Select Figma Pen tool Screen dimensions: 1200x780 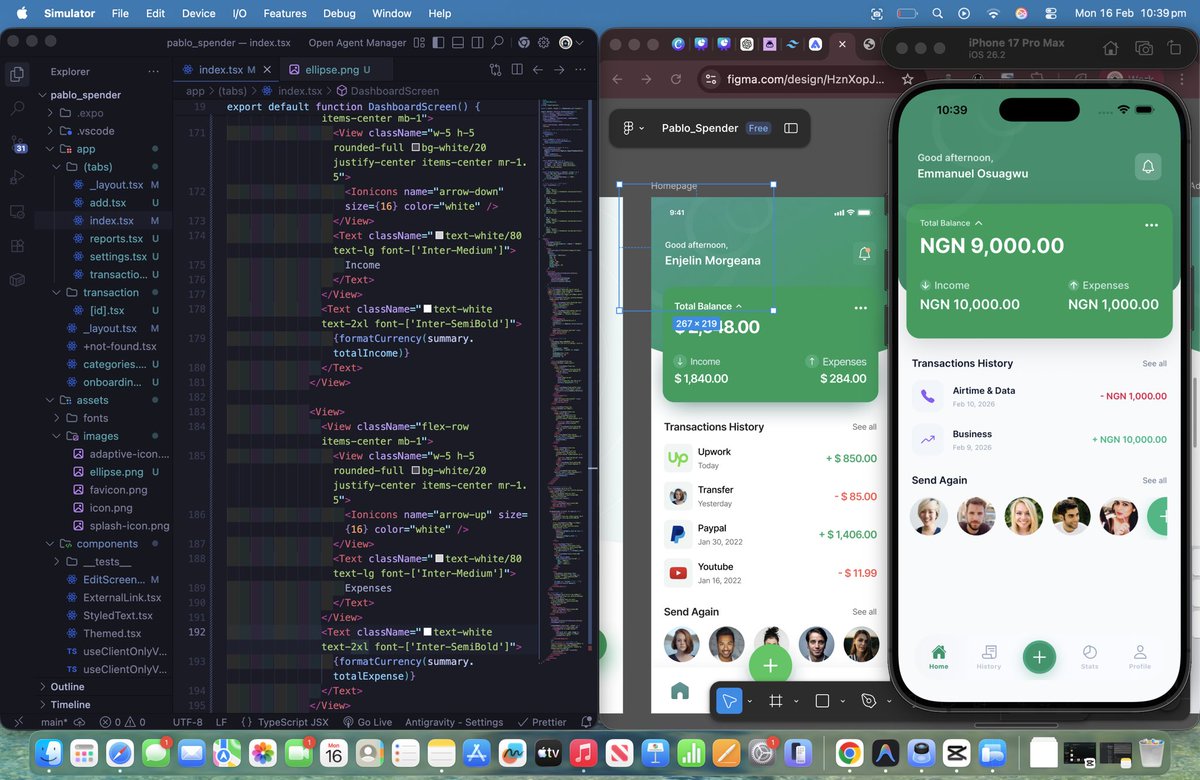pos(869,702)
